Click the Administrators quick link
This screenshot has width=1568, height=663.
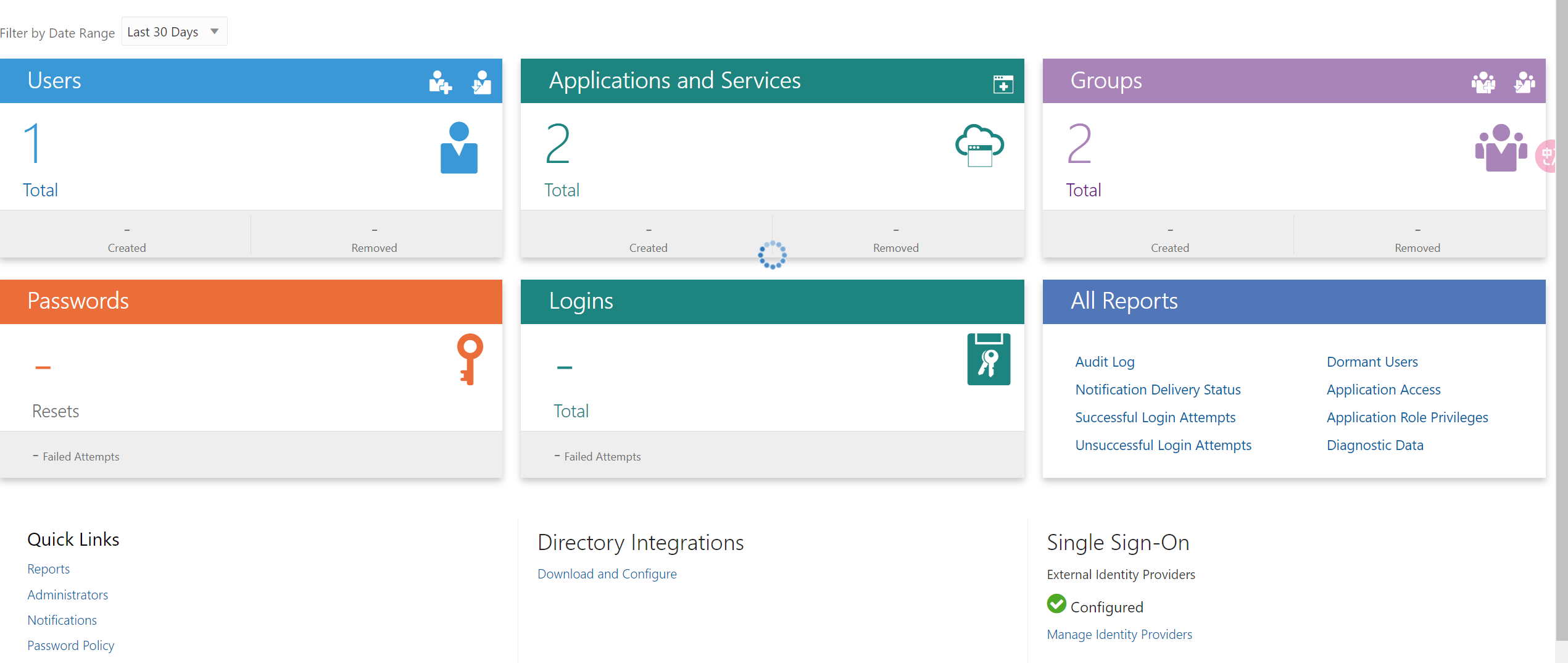tap(68, 595)
